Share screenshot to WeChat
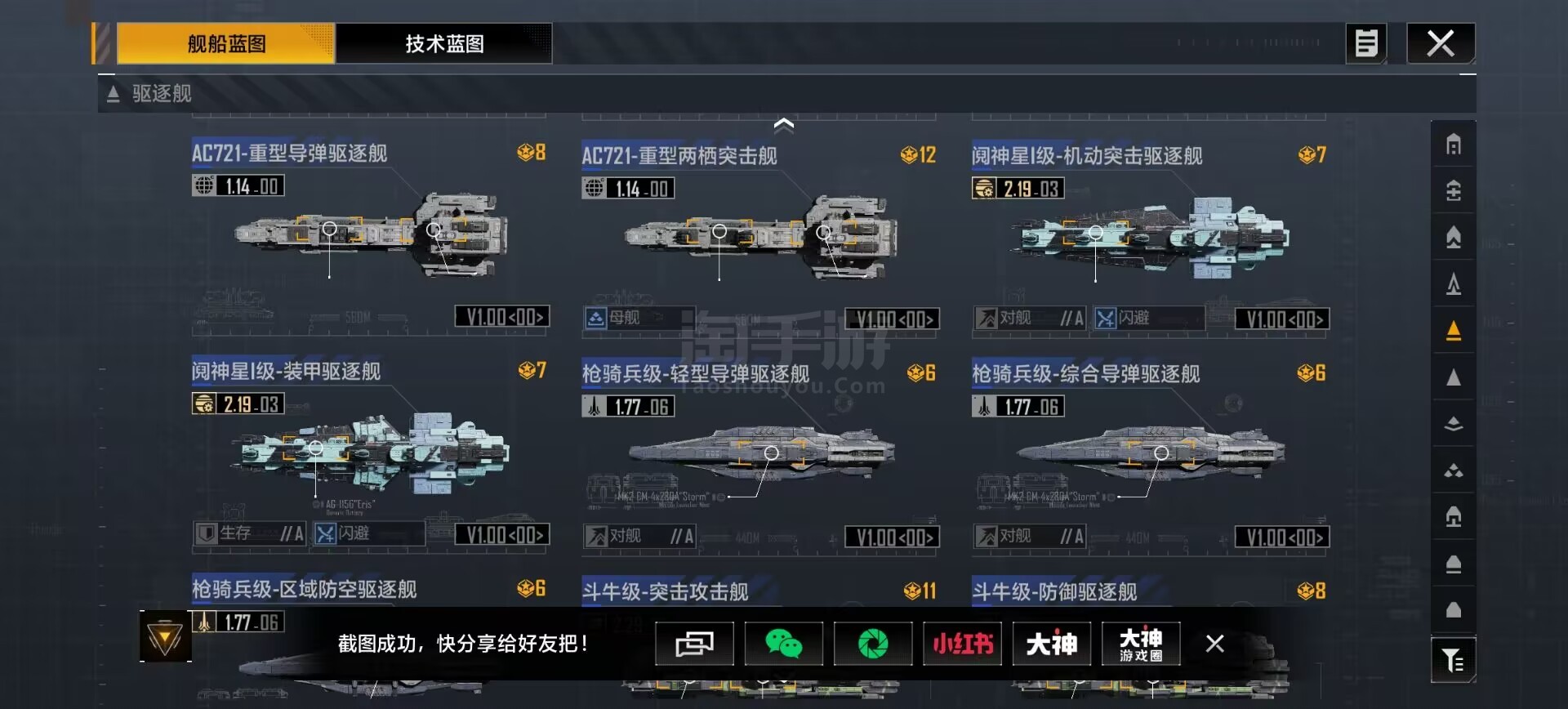Screen dimensions: 1568x709 (783, 644)
